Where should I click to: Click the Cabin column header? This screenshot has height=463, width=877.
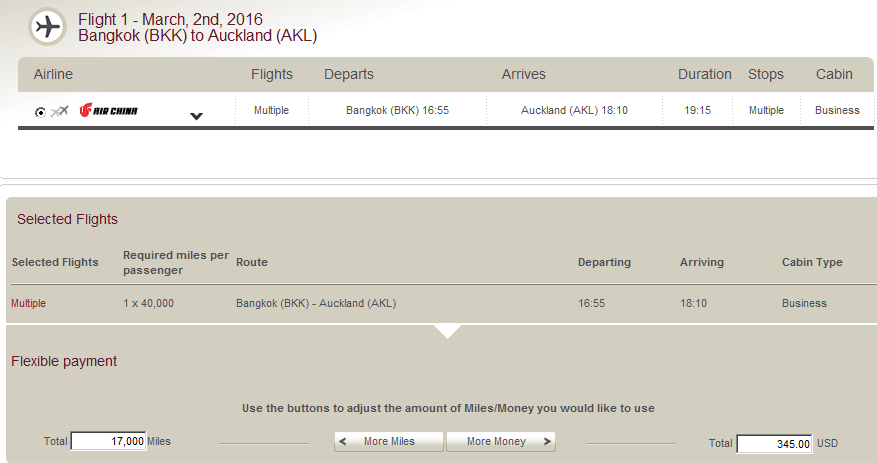click(x=834, y=74)
